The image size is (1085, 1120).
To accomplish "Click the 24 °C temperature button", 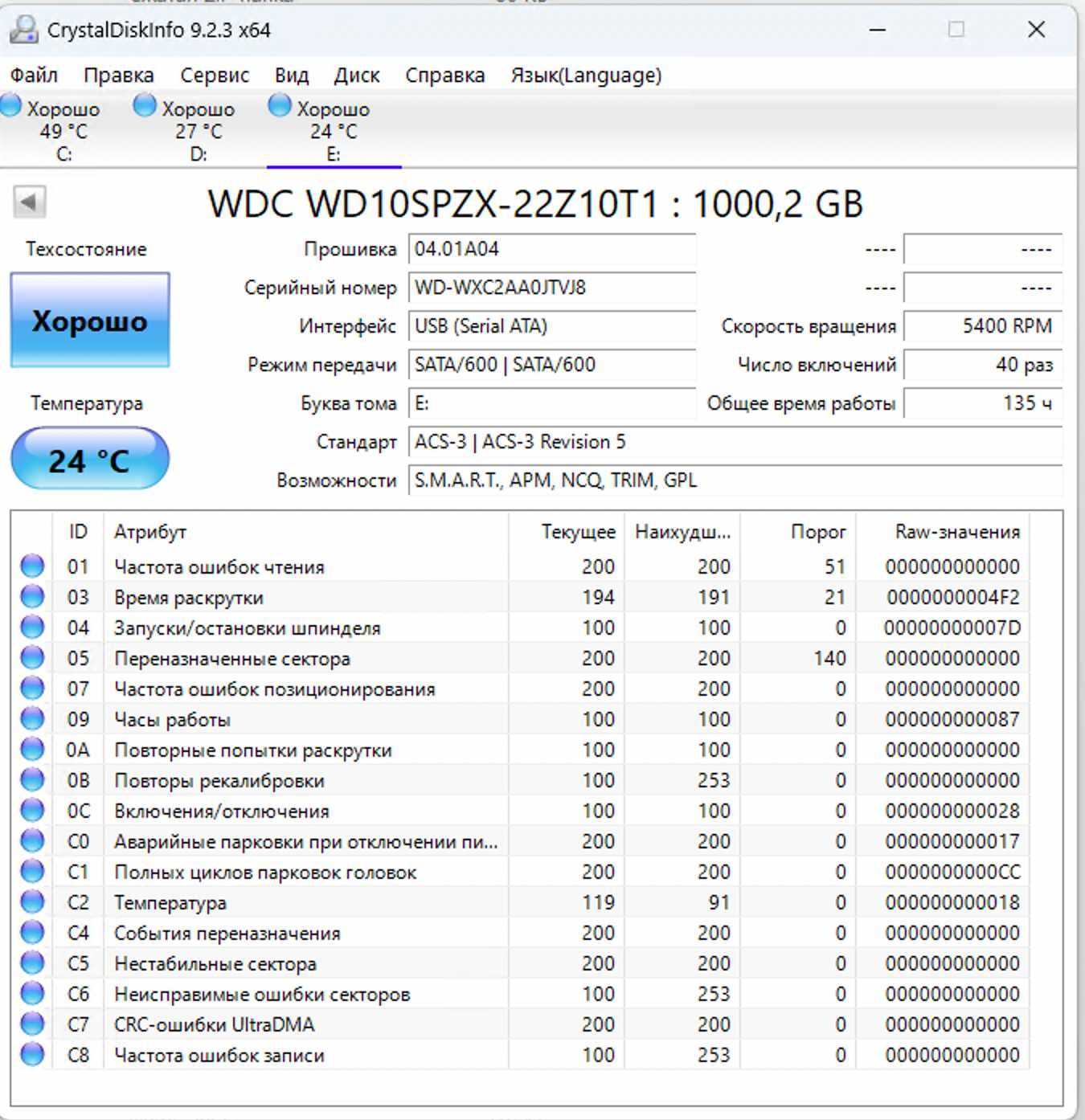I will click(90, 459).
